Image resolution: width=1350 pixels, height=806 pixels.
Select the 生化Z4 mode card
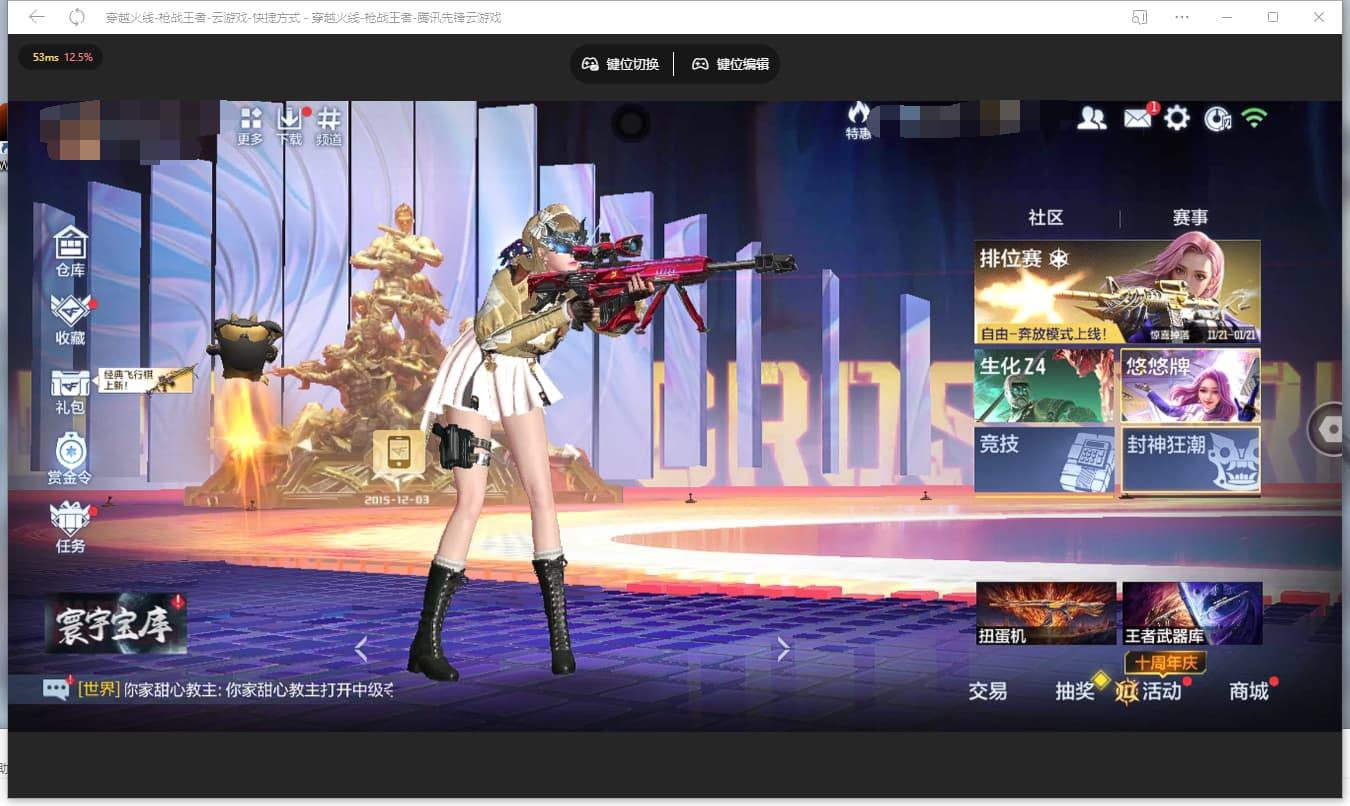tap(1044, 385)
